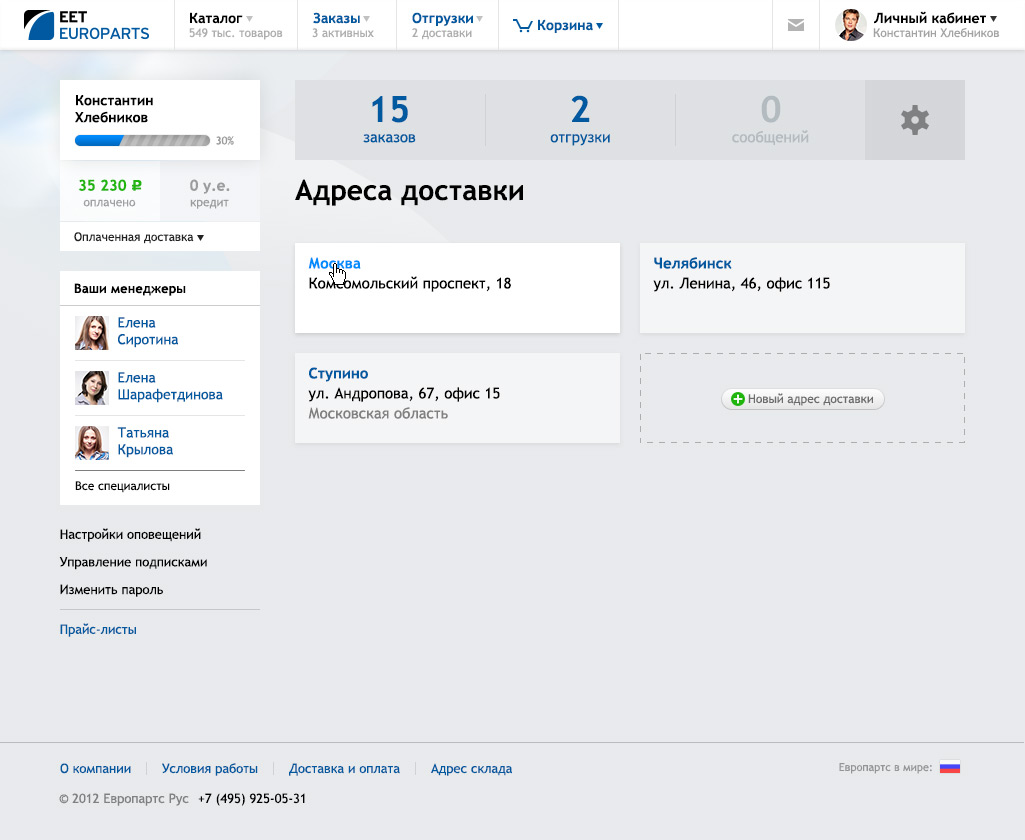Image resolution: width=1025 pixels, height=840 pixels.
Task: Switch to the 15 заказов tab
Action: [x=389, y=120]
